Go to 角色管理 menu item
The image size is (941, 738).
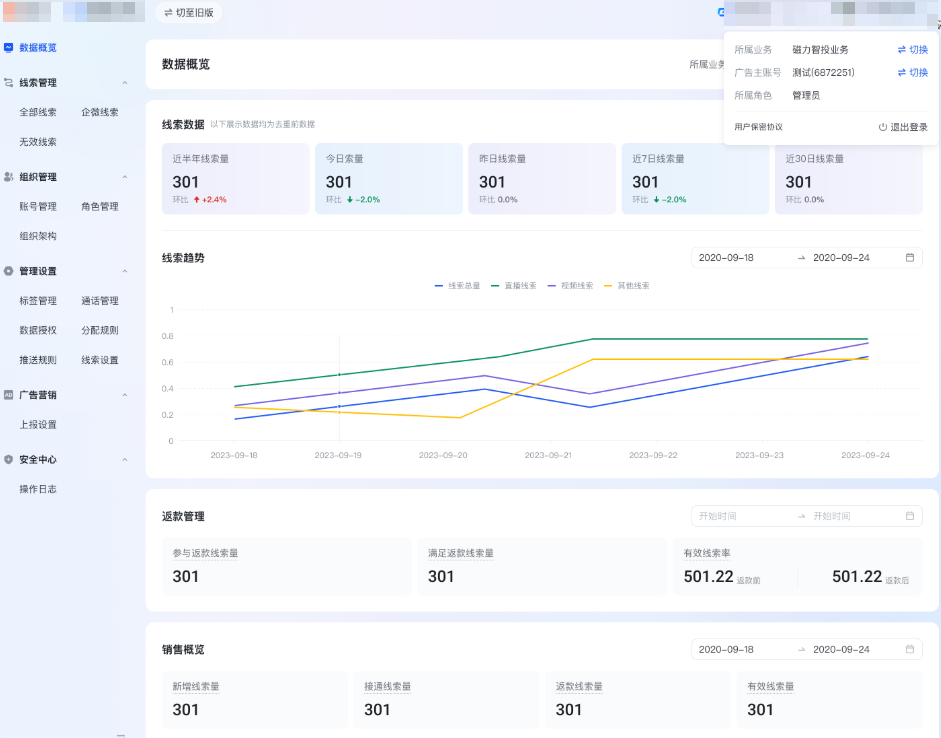(x=100, y=206)
